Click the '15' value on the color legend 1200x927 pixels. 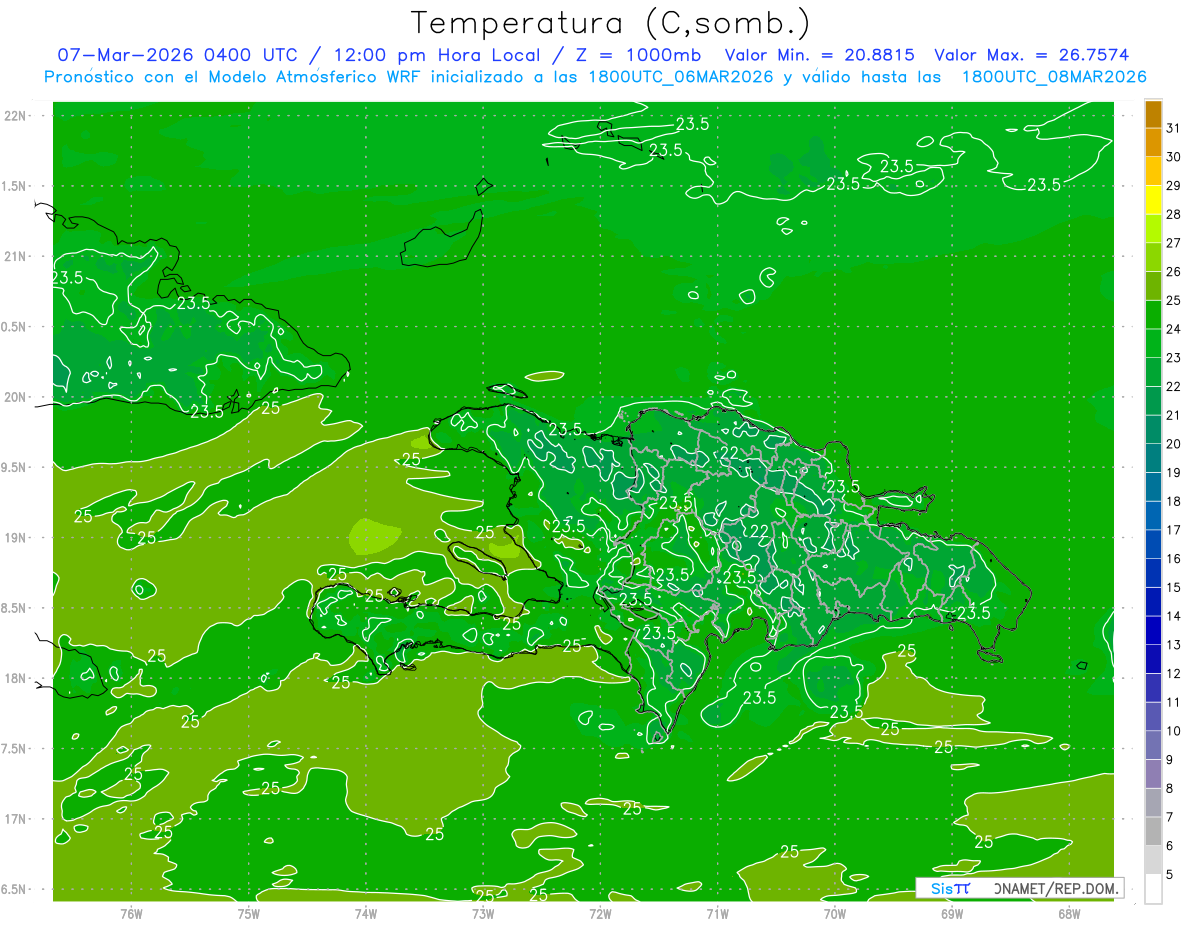point(1173,587)
